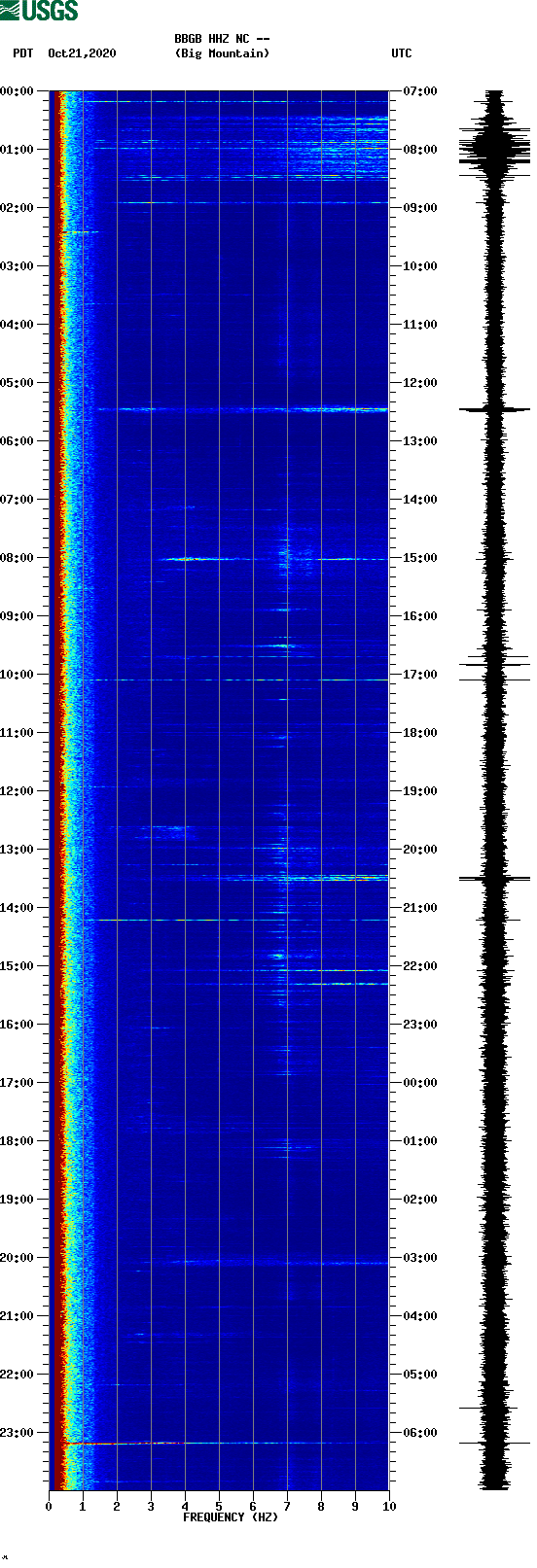The image size is (537, 1568).
Task: Click the 07:00 UTC time label
Action: coord(420,91)
